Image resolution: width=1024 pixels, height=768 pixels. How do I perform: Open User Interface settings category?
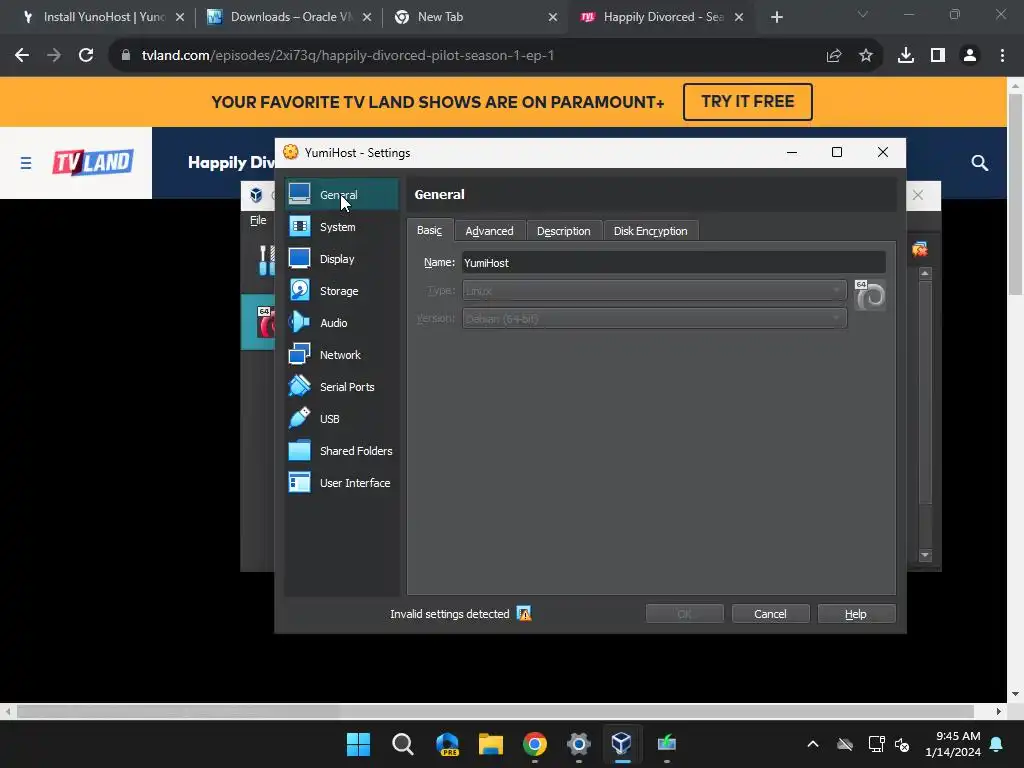coord(342,483)
